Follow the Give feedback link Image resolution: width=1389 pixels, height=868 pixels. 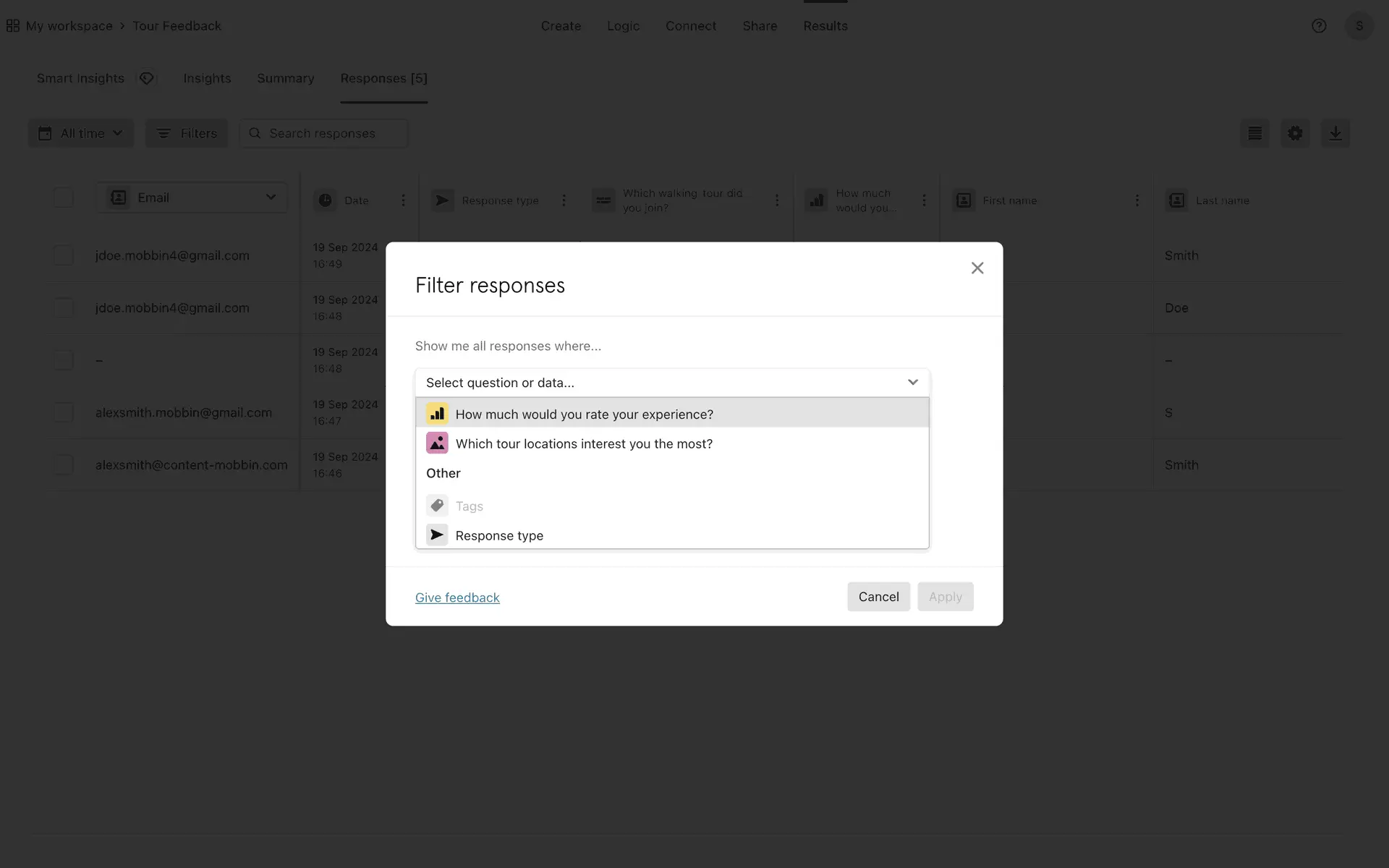[x=457, y=597]
